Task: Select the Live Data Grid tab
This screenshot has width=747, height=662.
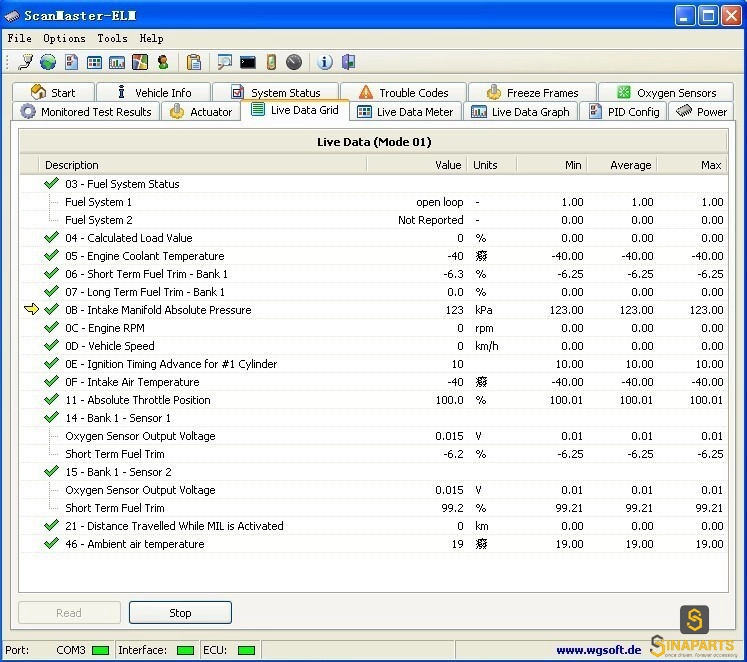Action: coord(295,110)
